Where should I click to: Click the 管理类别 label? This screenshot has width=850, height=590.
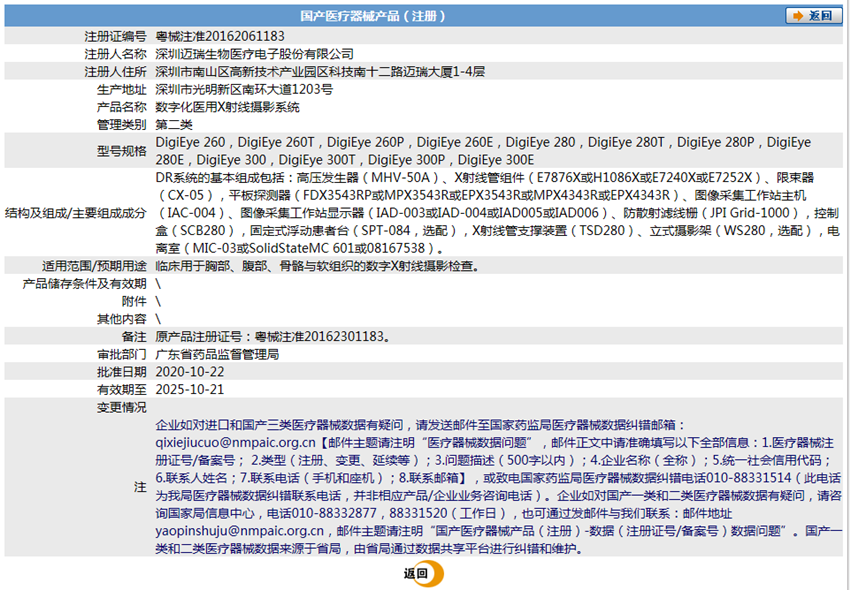pyautogui.click(x=121, y=125)
